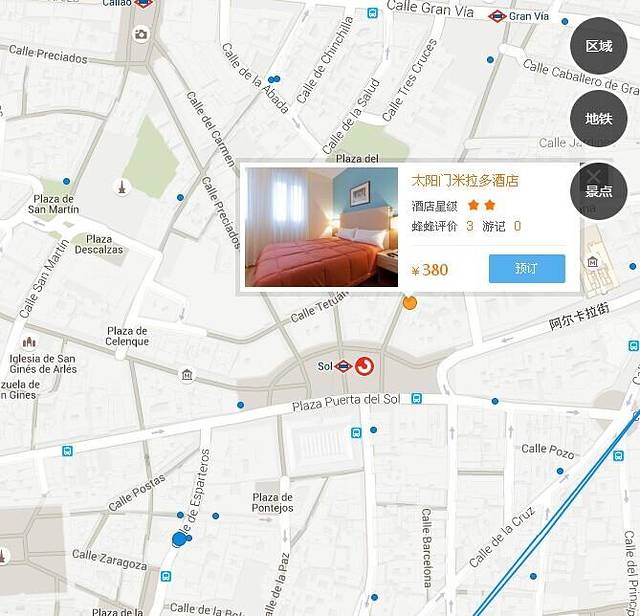This screenshot has width=640, height=616.
Task: Toggle the 地铁 metro filter
Action: point(598,118)
